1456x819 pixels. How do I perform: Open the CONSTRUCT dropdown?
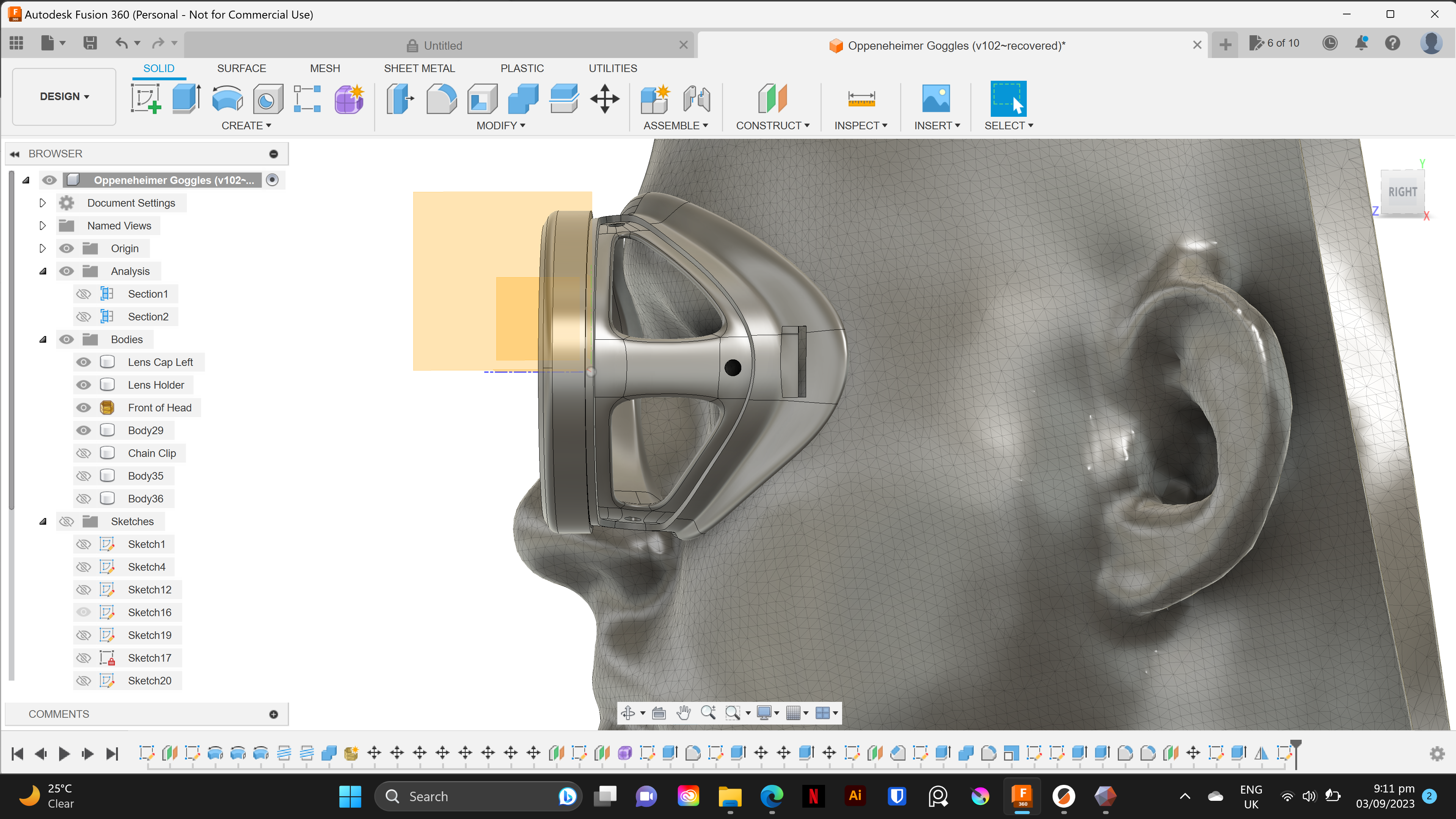(x=772, y=126)
